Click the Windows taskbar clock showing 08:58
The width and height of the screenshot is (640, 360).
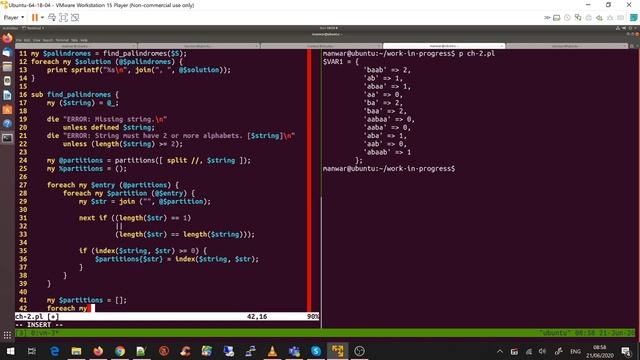coord(600,351)
